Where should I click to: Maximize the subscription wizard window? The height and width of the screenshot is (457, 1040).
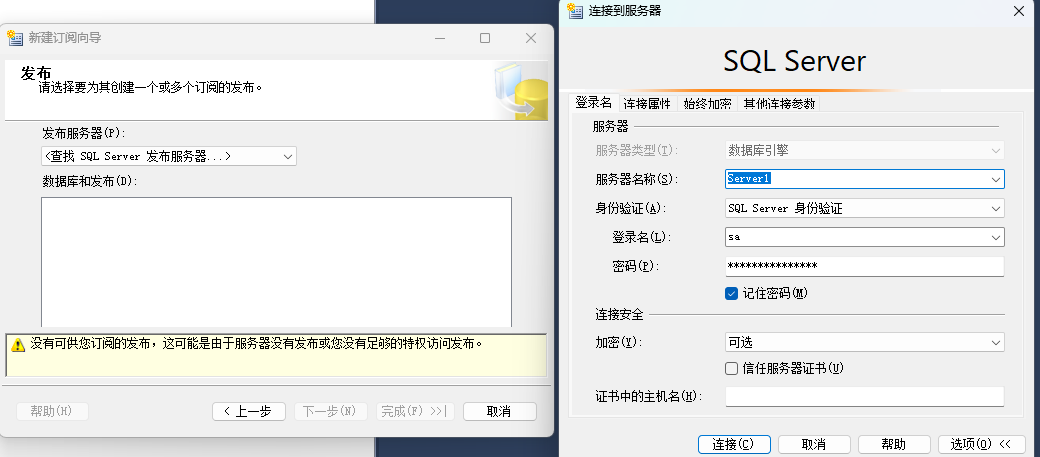tap(485, 38)
